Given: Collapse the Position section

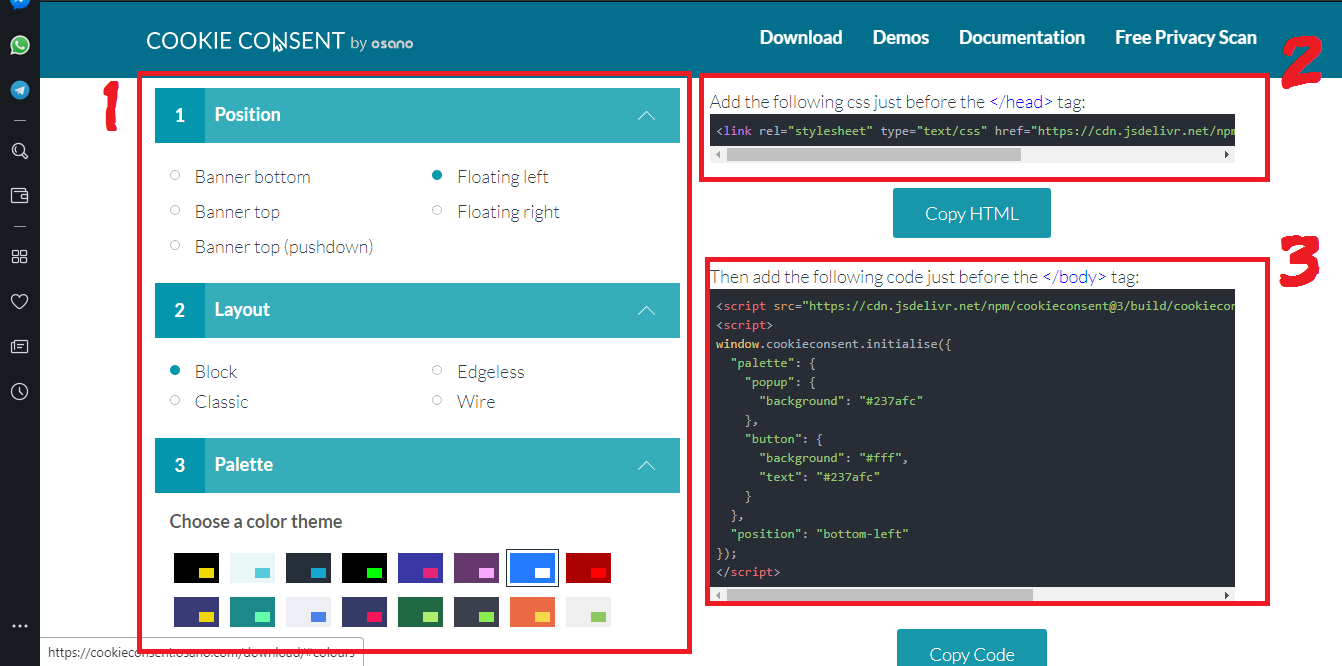Looking at the screenshot, I should [x=646, y=115].
